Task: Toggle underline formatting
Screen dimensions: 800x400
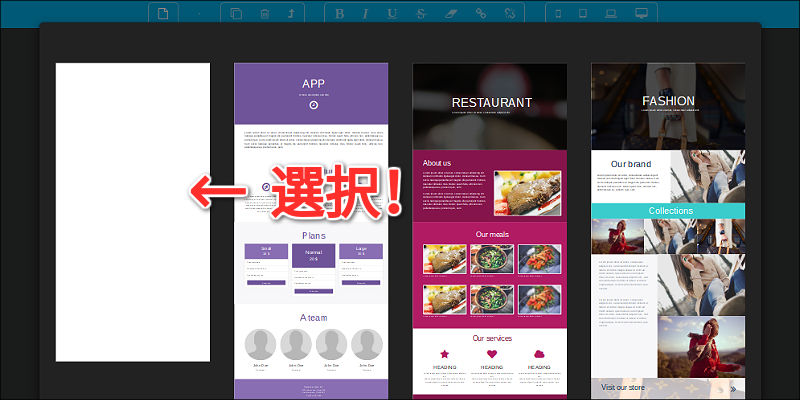Action: tap(392, 14)
